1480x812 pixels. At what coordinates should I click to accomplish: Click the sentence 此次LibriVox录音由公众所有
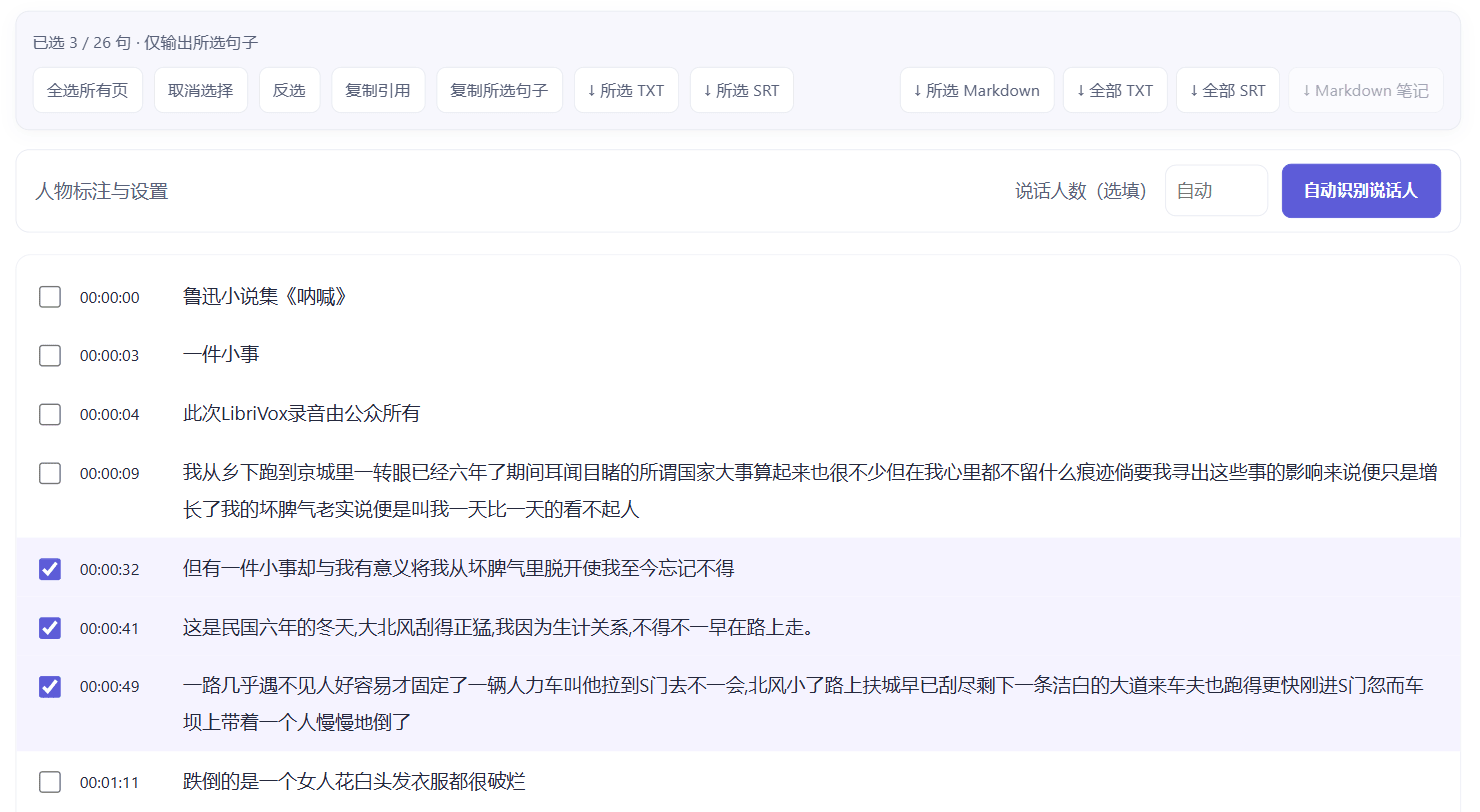301,414
